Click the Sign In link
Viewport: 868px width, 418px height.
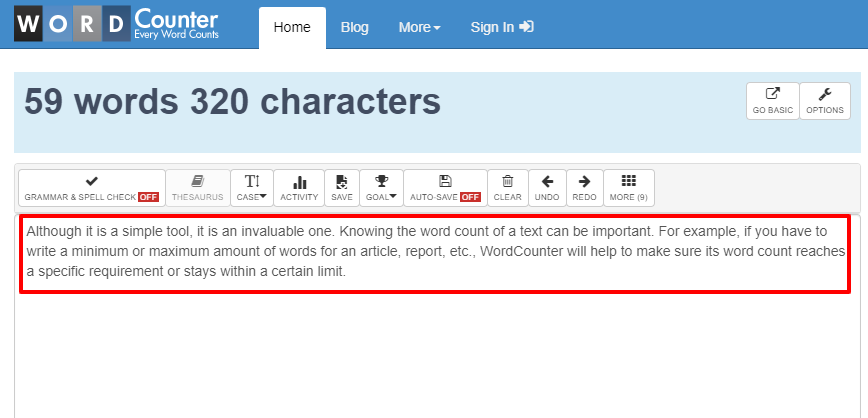[x=502, y=27]
